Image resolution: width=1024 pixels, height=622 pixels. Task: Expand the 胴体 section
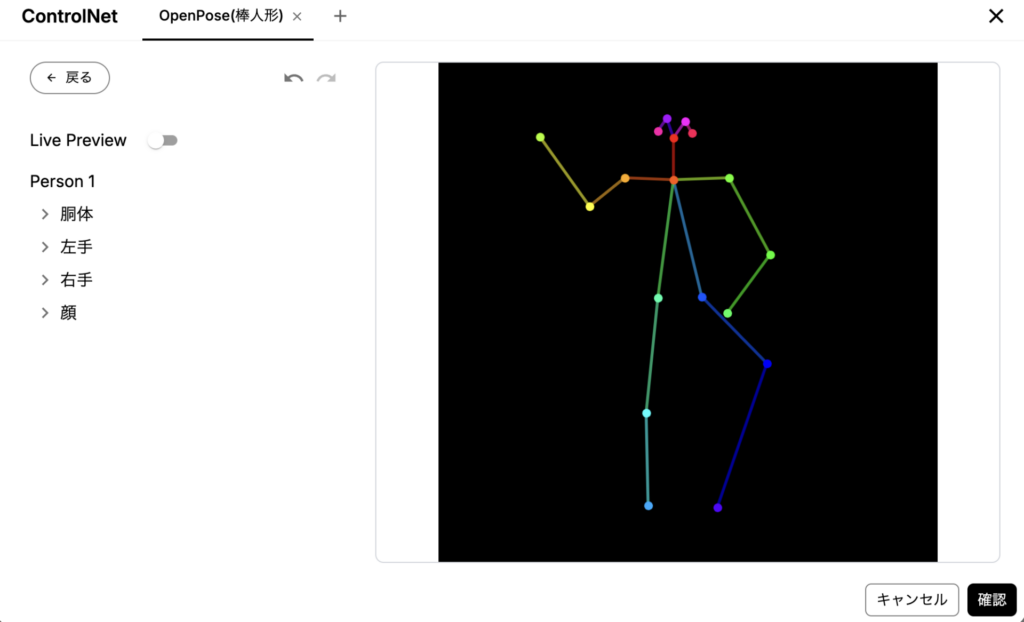click(45, 214)
